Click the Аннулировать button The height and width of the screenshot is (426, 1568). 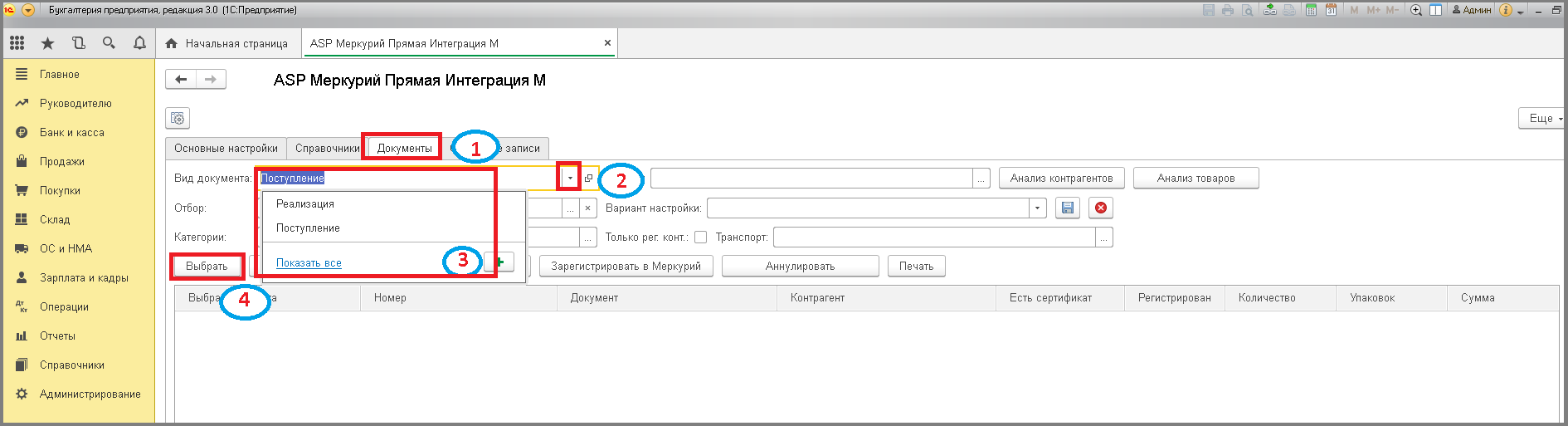click(800, 266)
